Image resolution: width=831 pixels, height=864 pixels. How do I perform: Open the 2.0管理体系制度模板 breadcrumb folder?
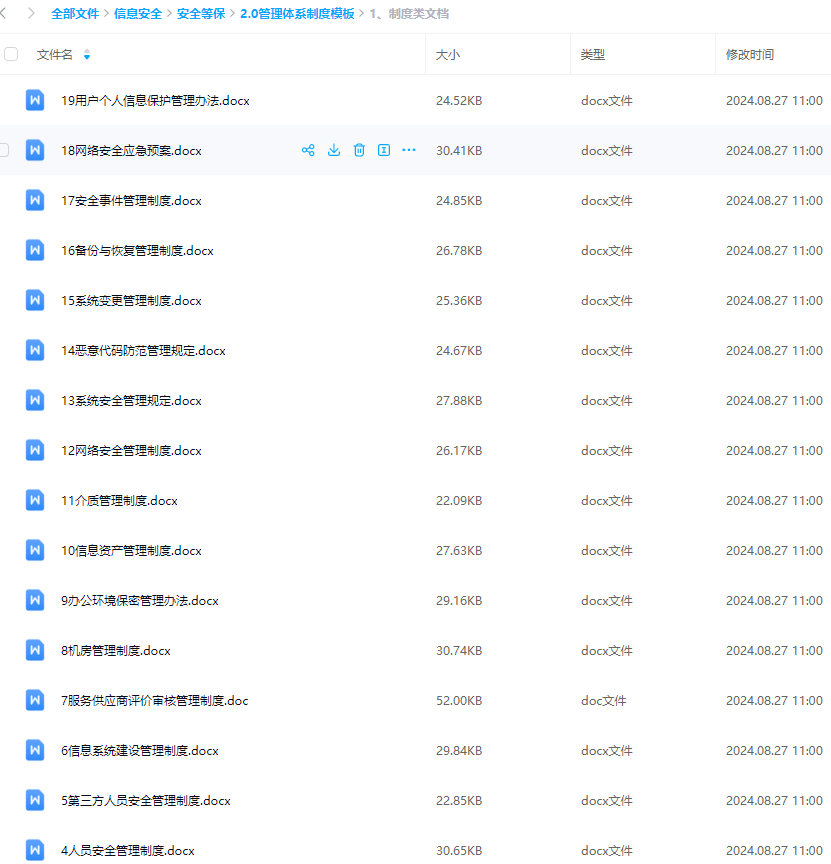[297, 13]
